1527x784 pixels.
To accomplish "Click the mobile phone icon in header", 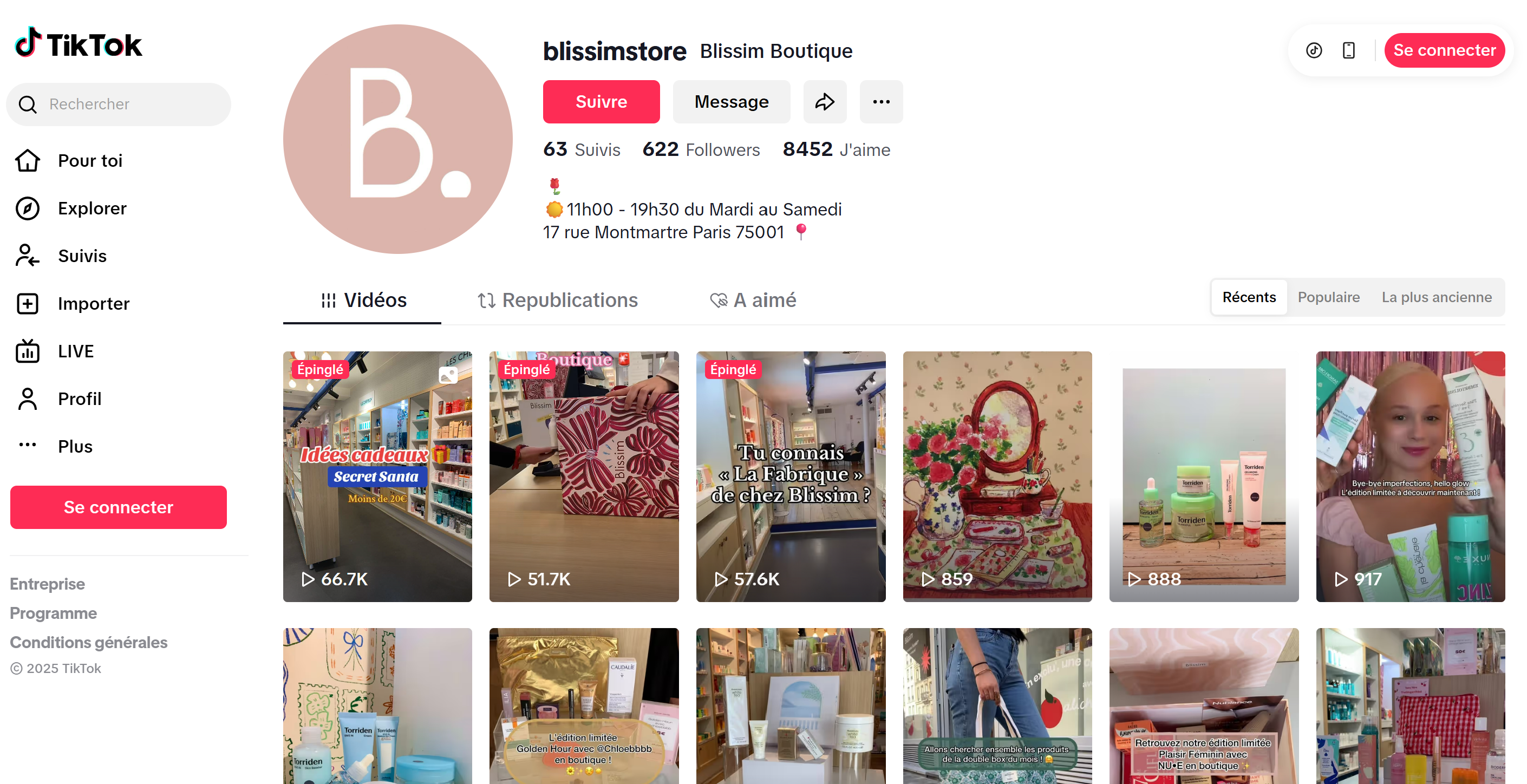I will tap(1348, 50).
